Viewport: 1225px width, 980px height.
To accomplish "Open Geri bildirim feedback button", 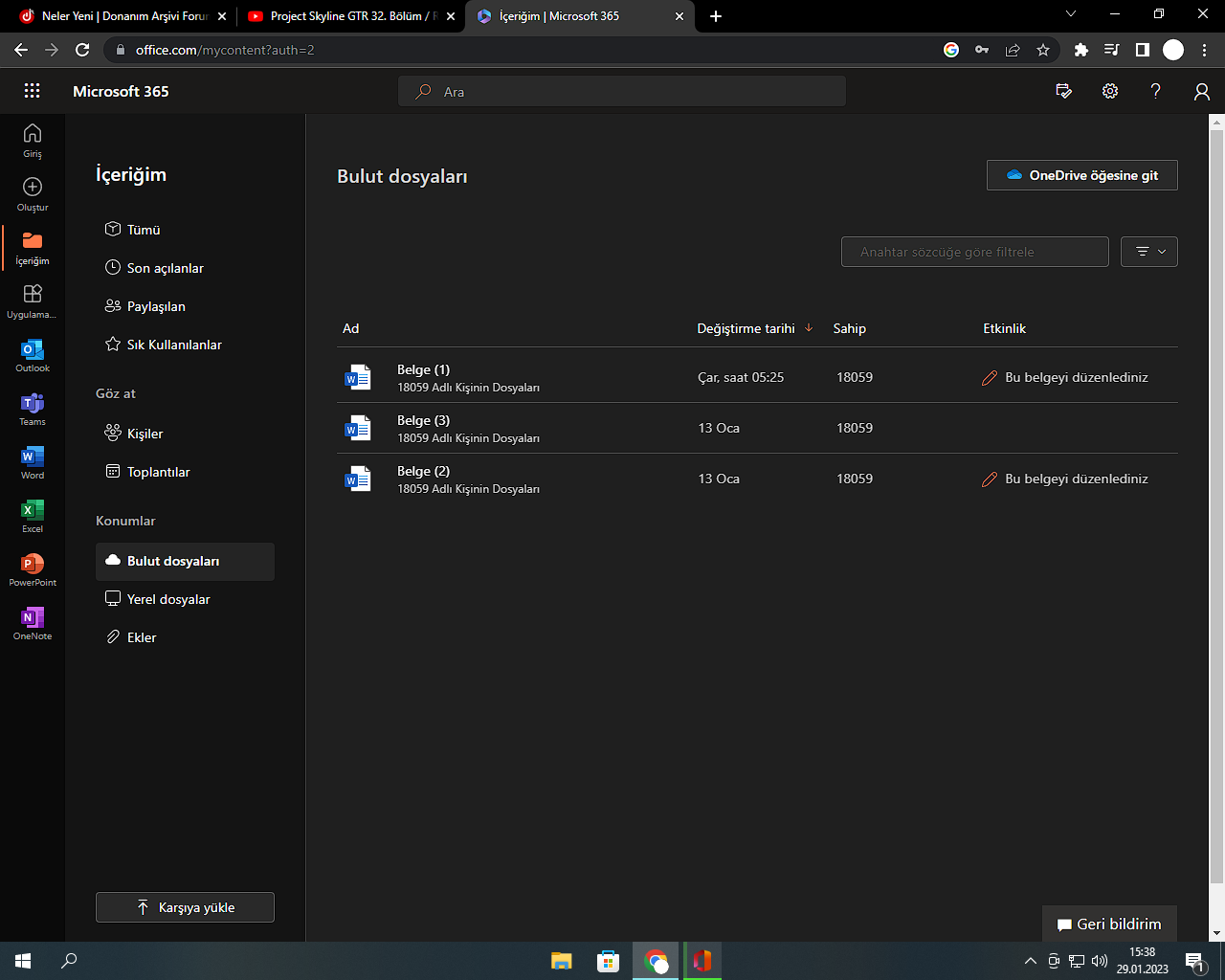I will click(x=1109, y=924).
